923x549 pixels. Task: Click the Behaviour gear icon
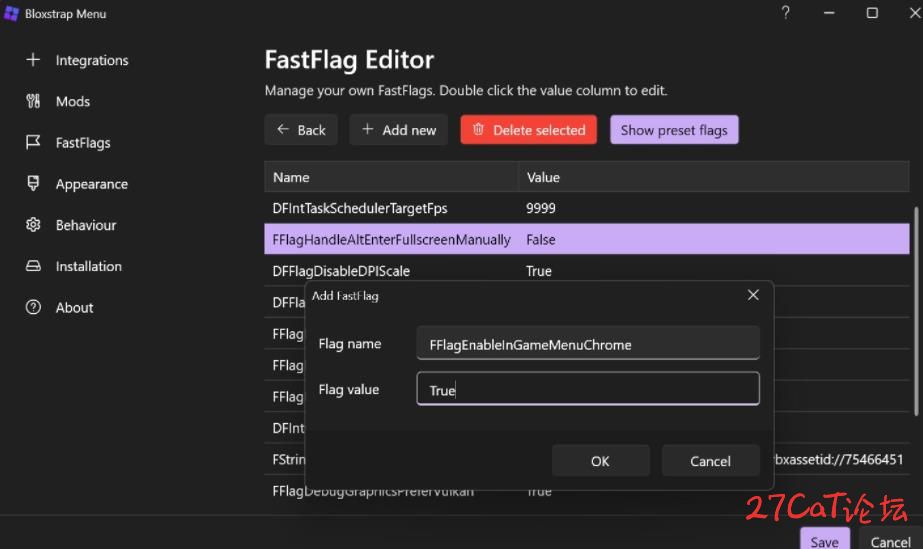tap(33, 224)
